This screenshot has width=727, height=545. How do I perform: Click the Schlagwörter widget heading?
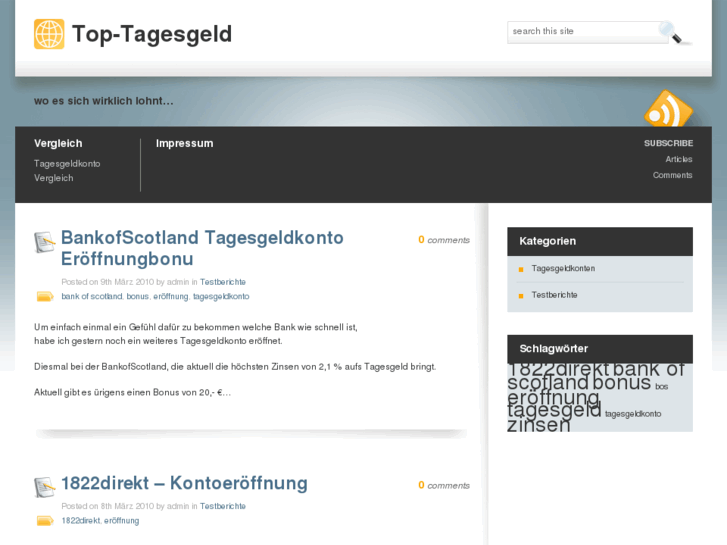[554, 349]
